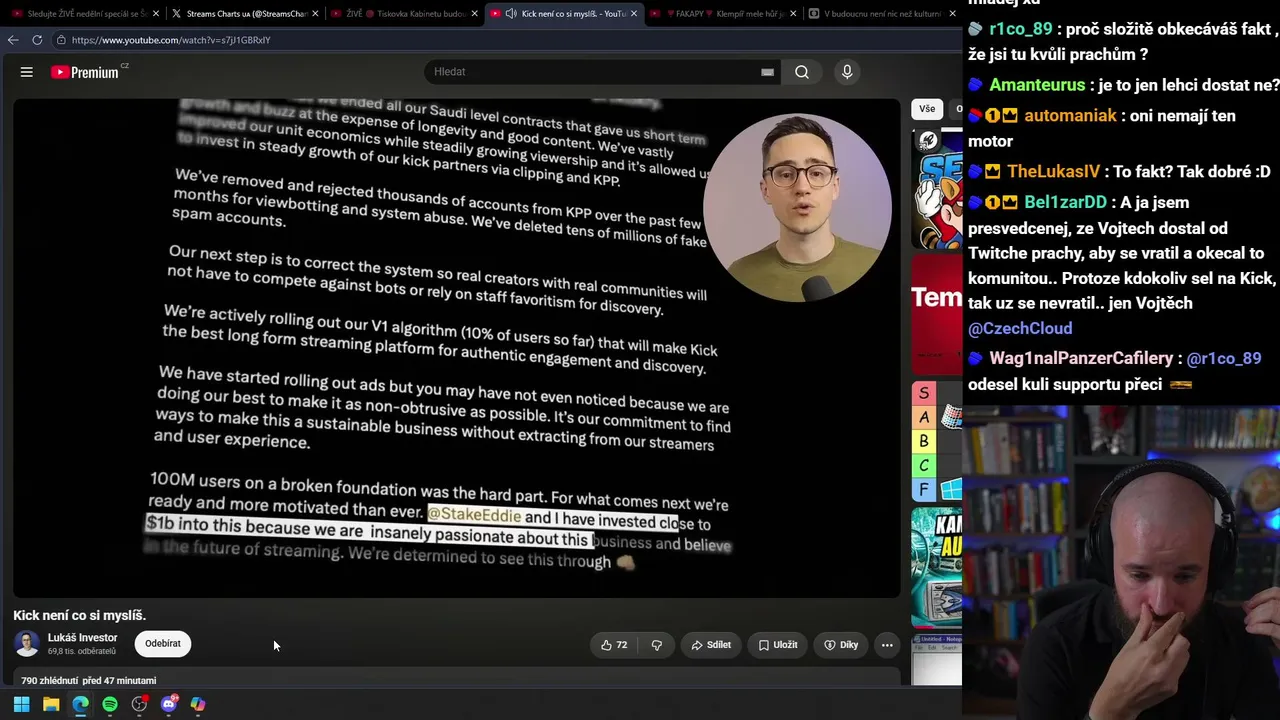1280x720 pixels.
Task: Click the @StakeEddie mention in the video
Action: point(474,515)
